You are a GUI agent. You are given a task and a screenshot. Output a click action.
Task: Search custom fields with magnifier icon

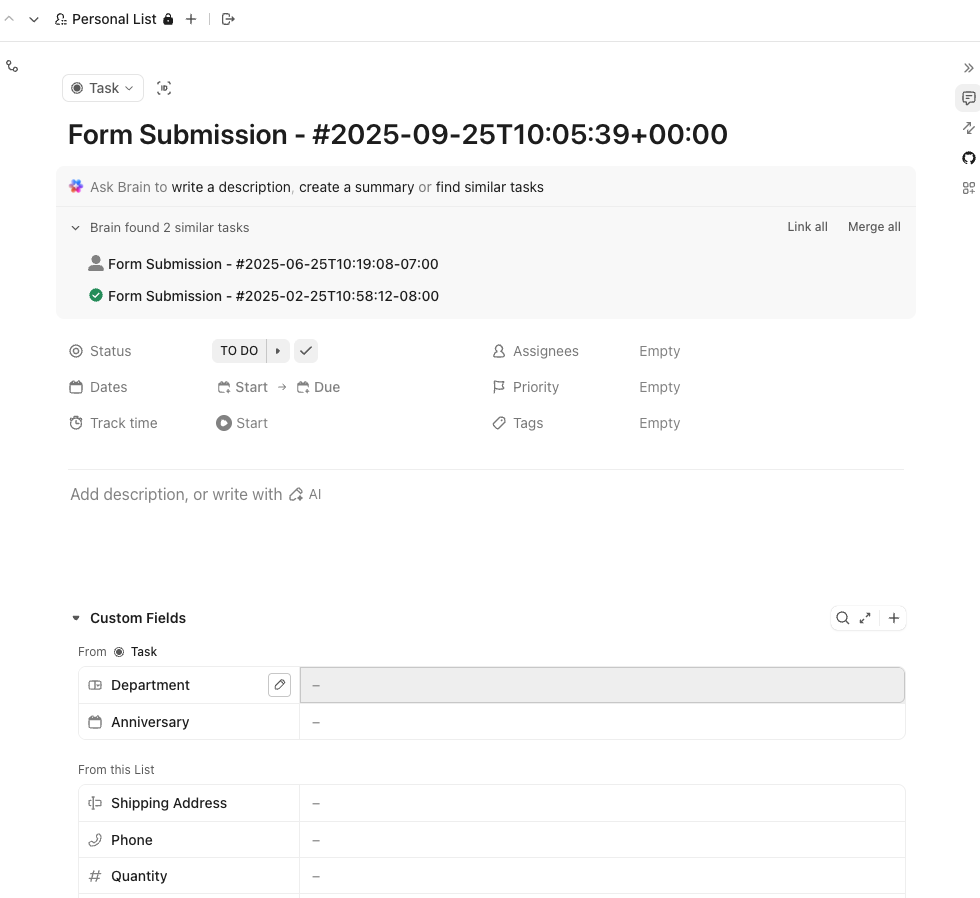[843, 618]
